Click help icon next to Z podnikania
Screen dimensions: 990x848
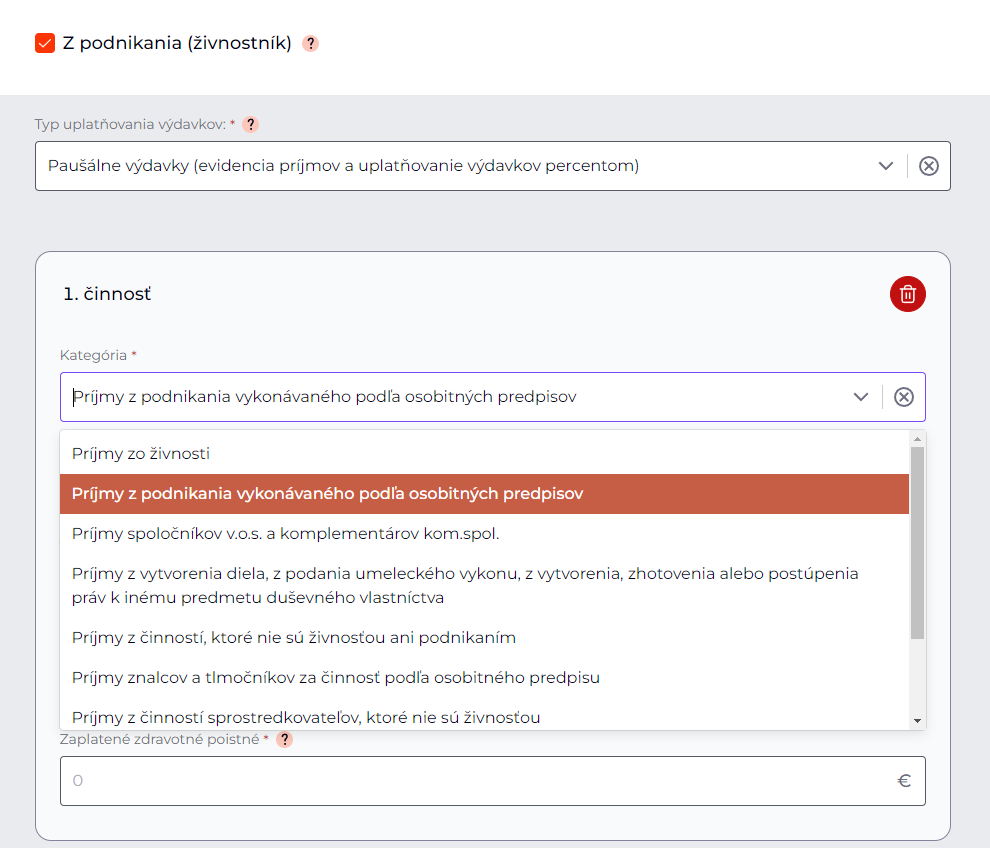(x=310, y=44)
